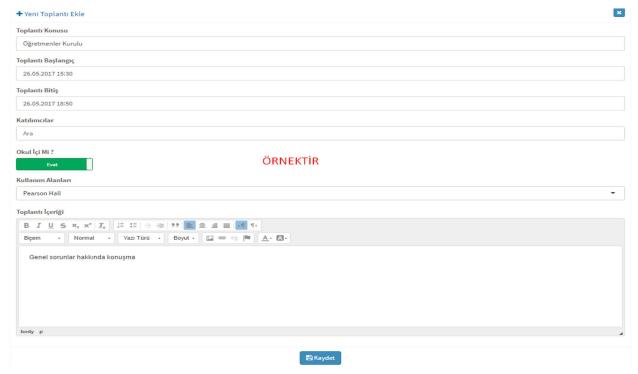Click the Kaydet save button
Viewport: 638px width, 374px height.
tap(320, 358)
